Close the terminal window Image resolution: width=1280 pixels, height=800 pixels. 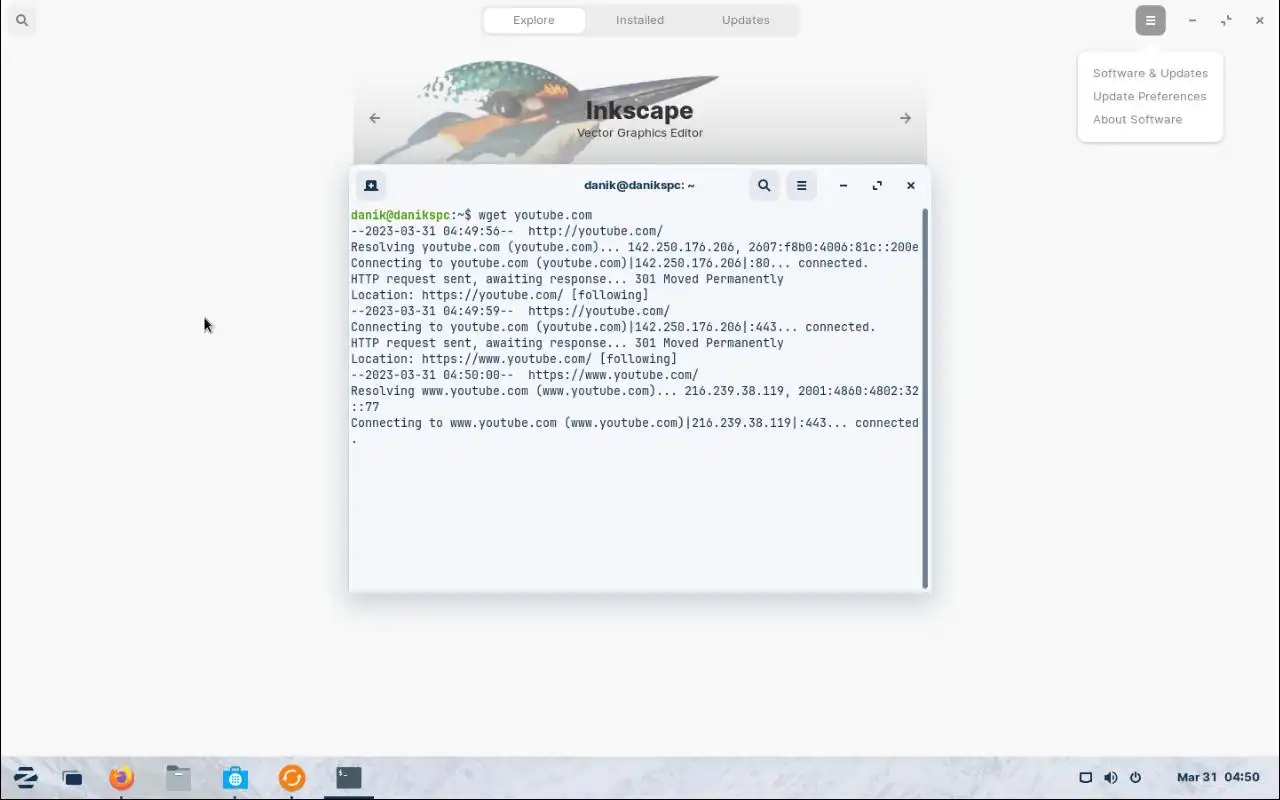pyautogui.click(x=910, y=185)
